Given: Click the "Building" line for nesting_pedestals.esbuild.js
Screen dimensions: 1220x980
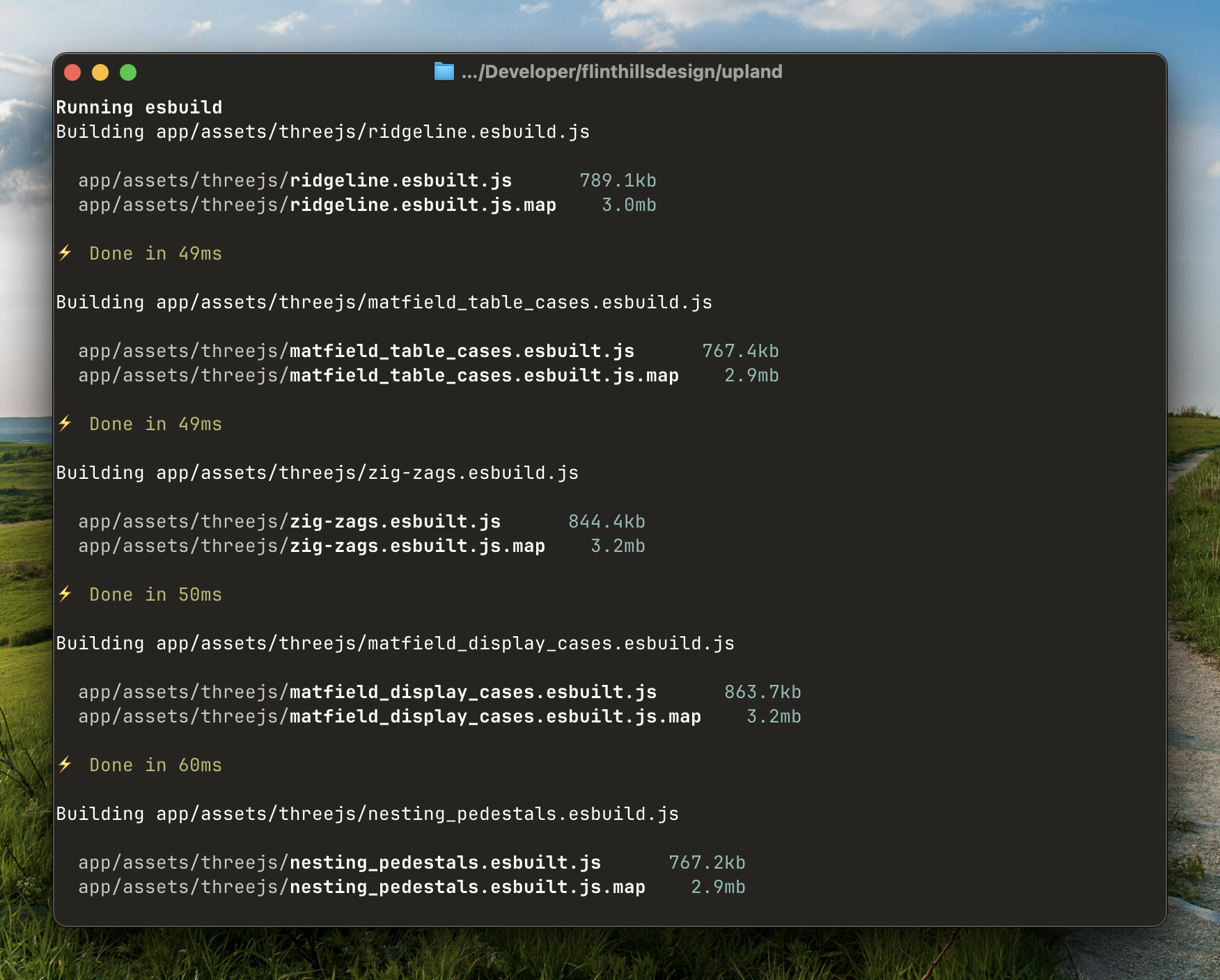Looking at the screenshot, I should [x=367, y=814].
